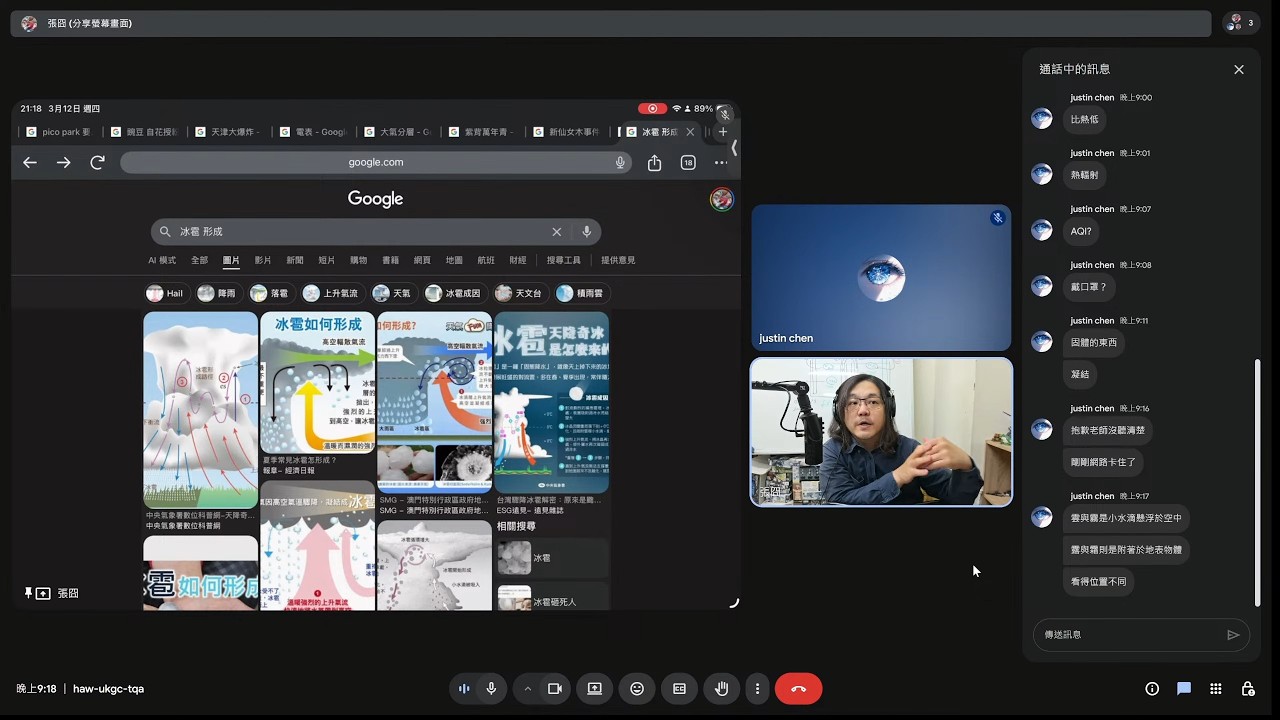Click the google.com address bar
Image resolution: width=1280 pixels, height=720 pixels.
[376, 162]
